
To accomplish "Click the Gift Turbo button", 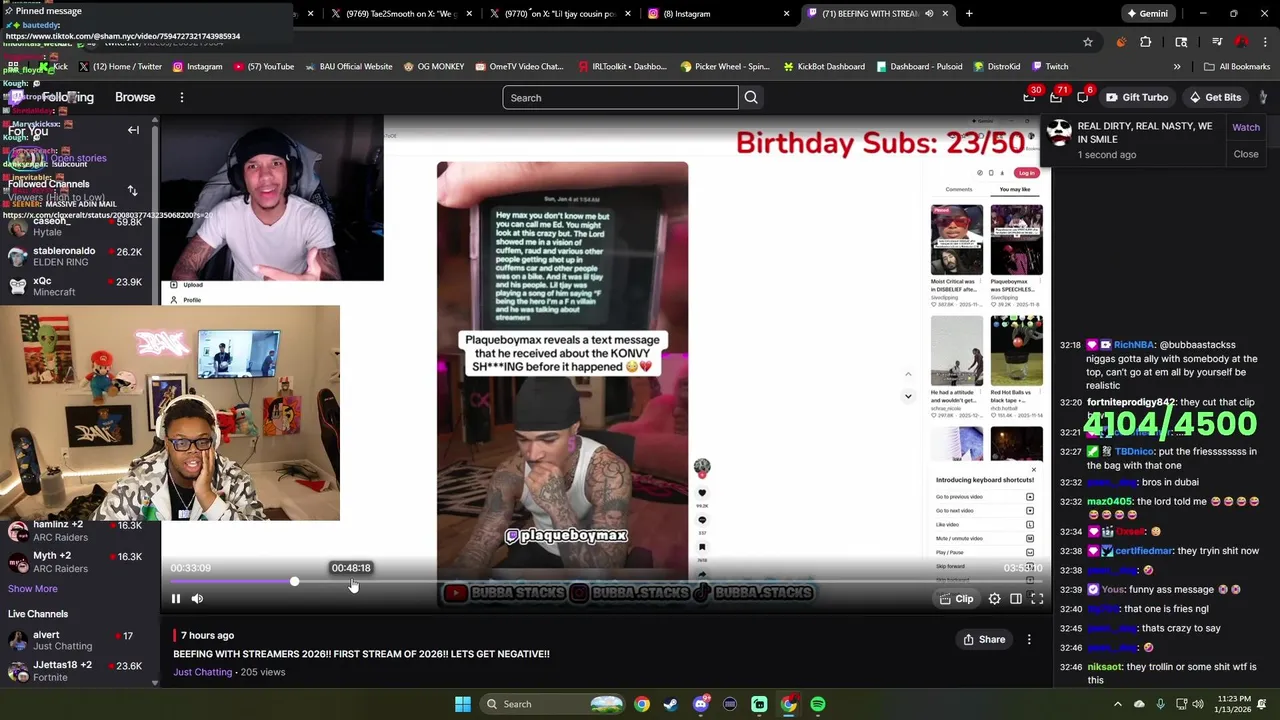I will click(x=1137, y=97).
